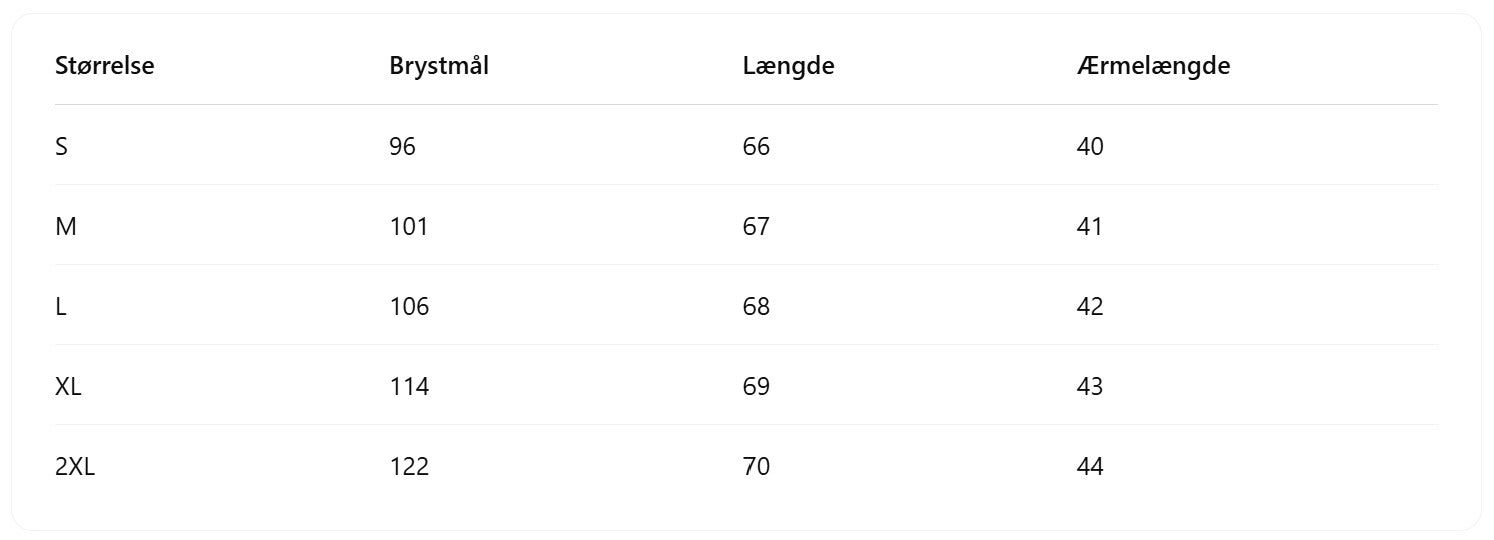Click sleeve length 43 in XL row
This screenshot has height=540, width=1494.
tap(1090, 387)
